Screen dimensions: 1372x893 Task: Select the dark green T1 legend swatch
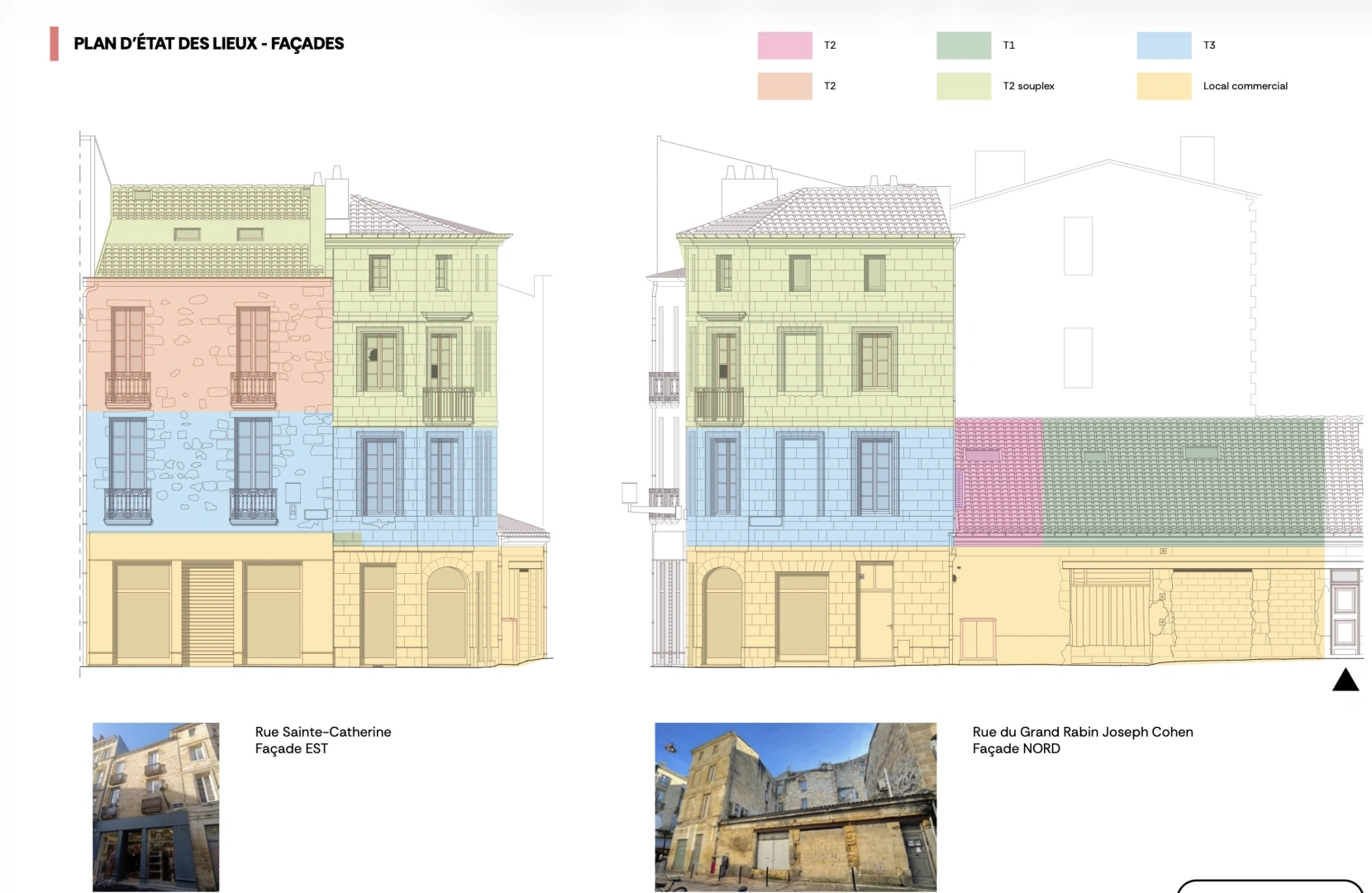pos(964,45)
